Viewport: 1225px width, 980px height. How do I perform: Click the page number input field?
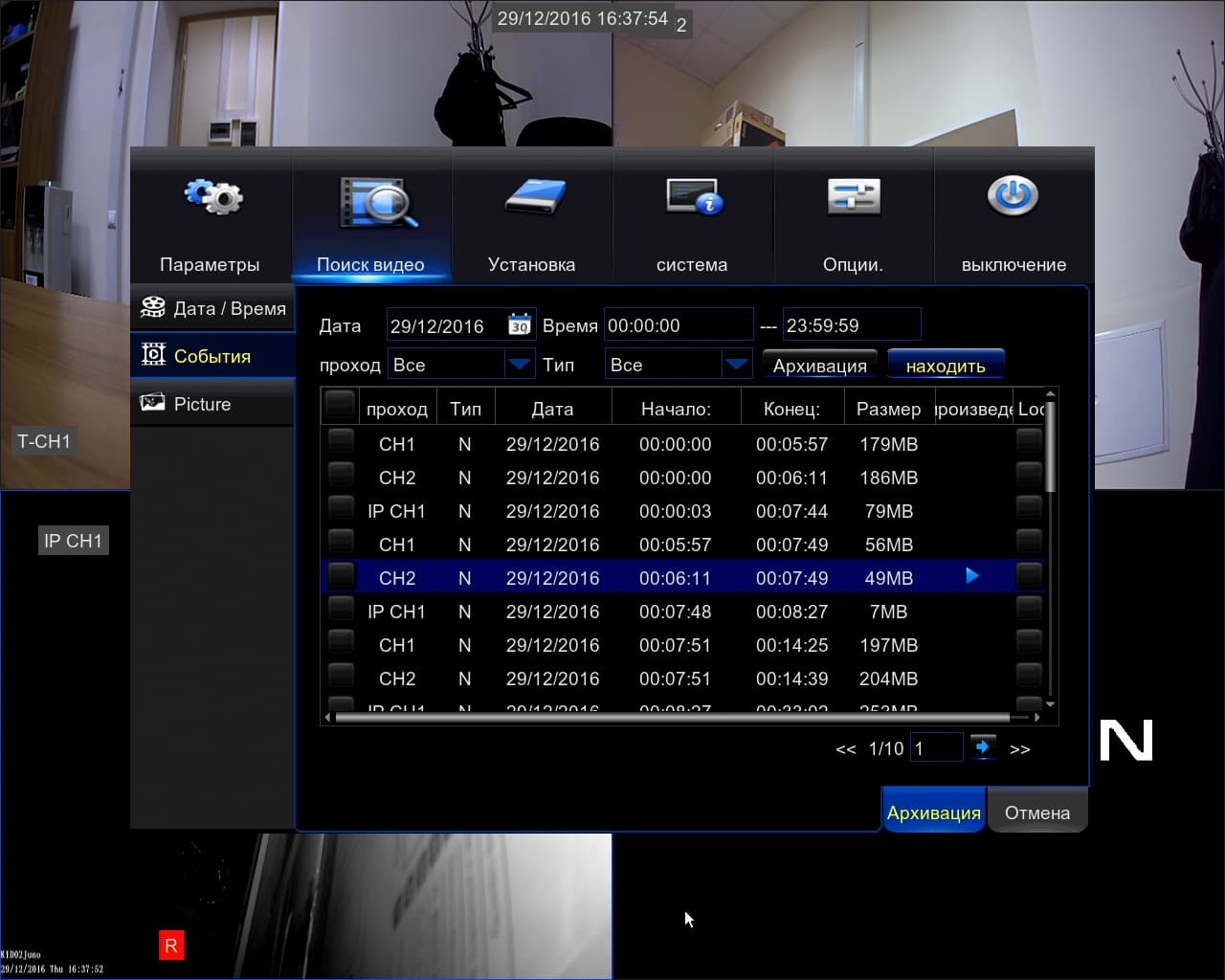point(937,747)
